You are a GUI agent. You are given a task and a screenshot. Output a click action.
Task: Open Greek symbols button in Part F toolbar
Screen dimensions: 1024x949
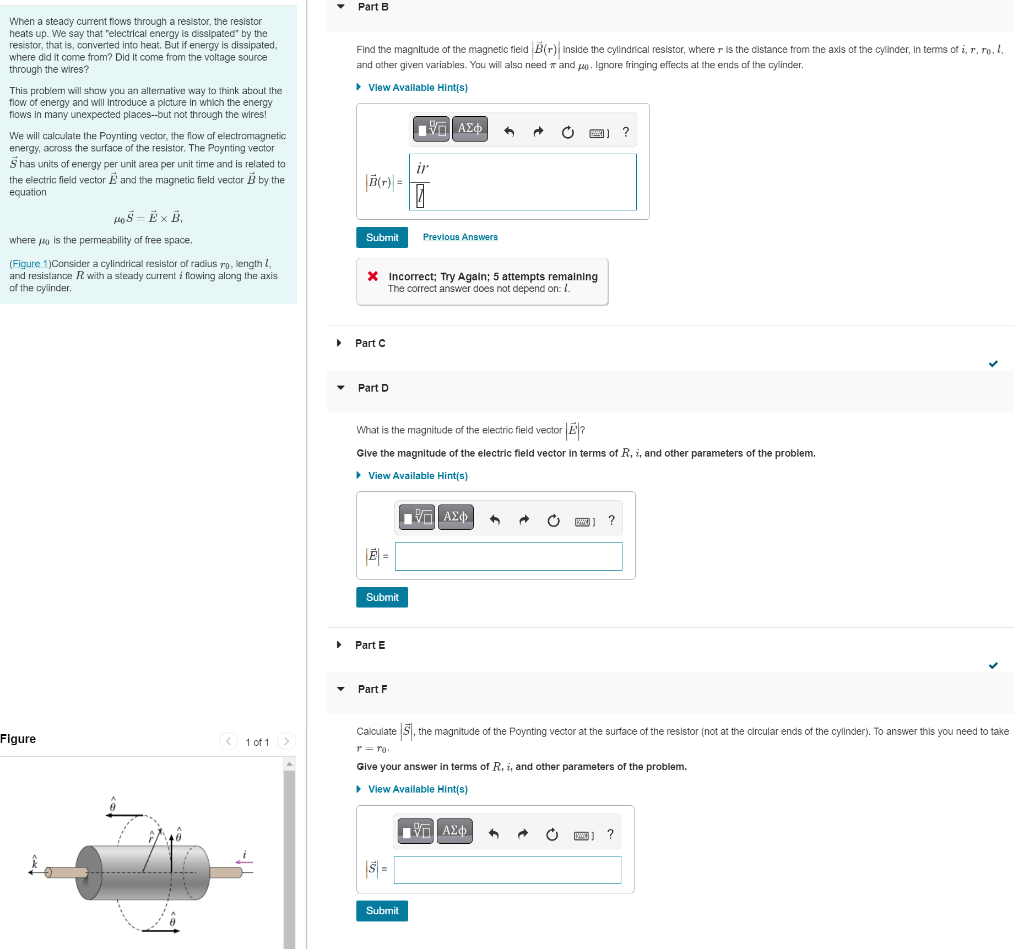coord(454,831)
